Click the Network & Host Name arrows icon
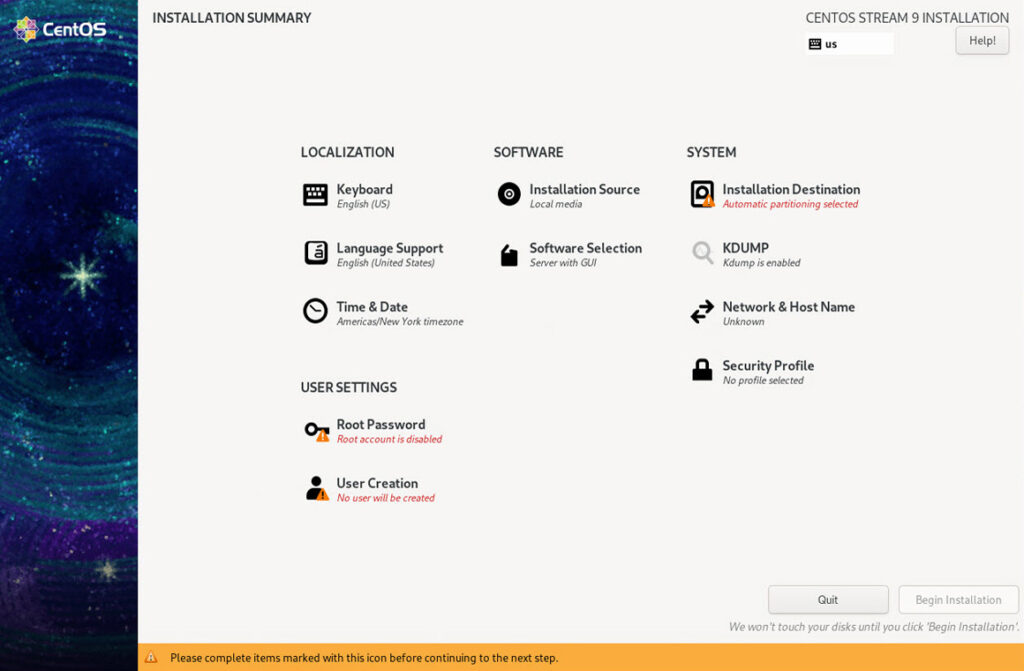 702,312
